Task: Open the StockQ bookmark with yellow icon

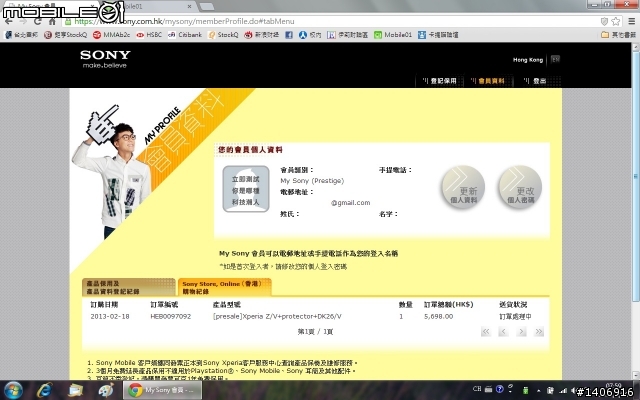Action: 223,35
